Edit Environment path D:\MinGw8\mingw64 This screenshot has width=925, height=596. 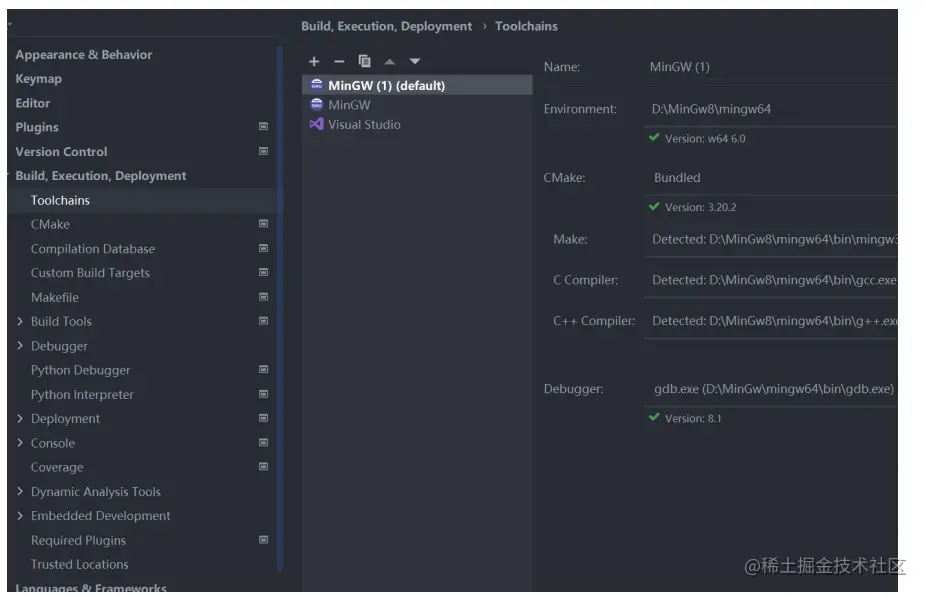pos(770,109)
